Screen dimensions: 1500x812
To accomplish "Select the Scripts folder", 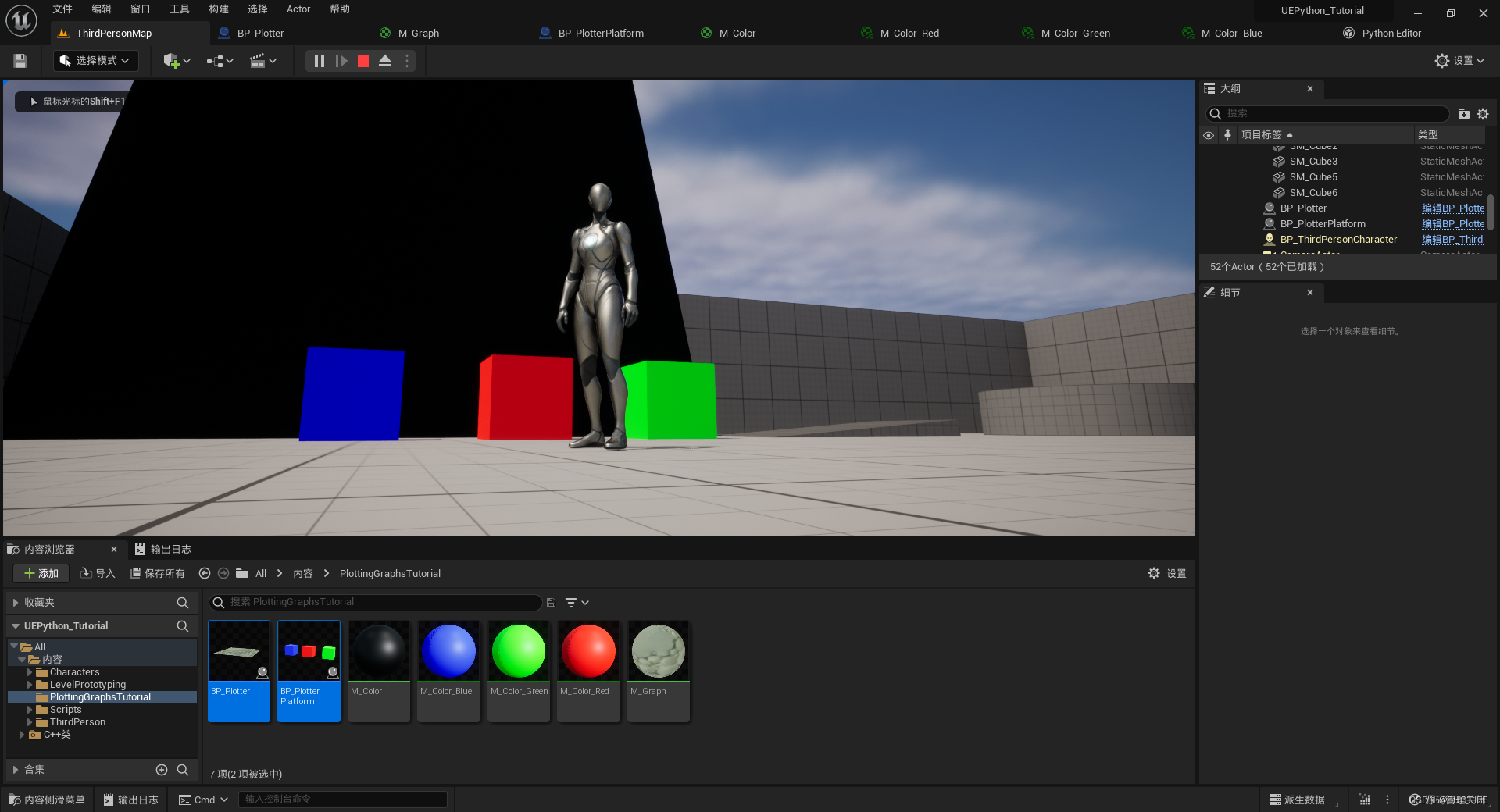I will pos(66,710).
